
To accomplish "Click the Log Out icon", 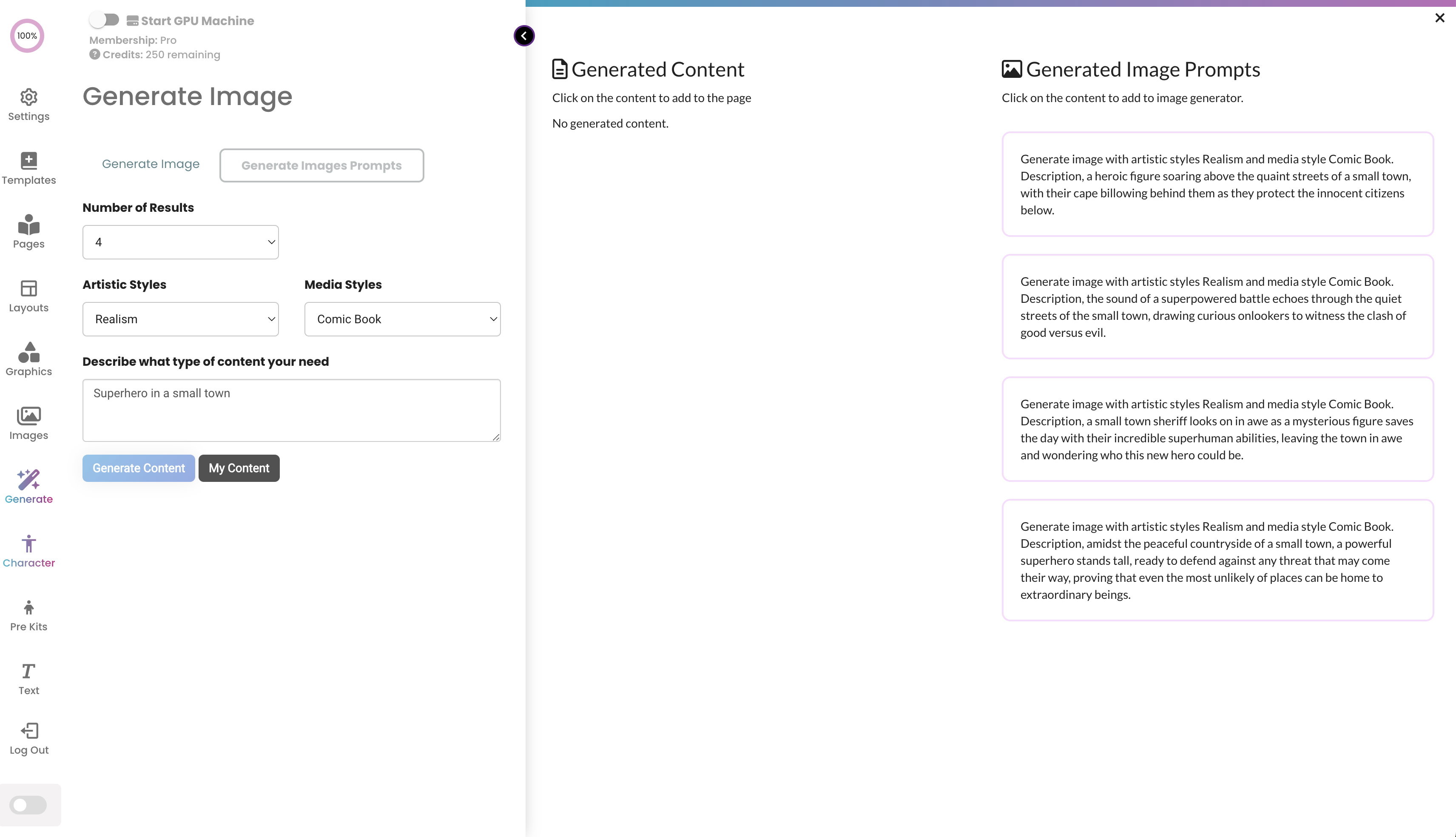I will coord(29,731).
